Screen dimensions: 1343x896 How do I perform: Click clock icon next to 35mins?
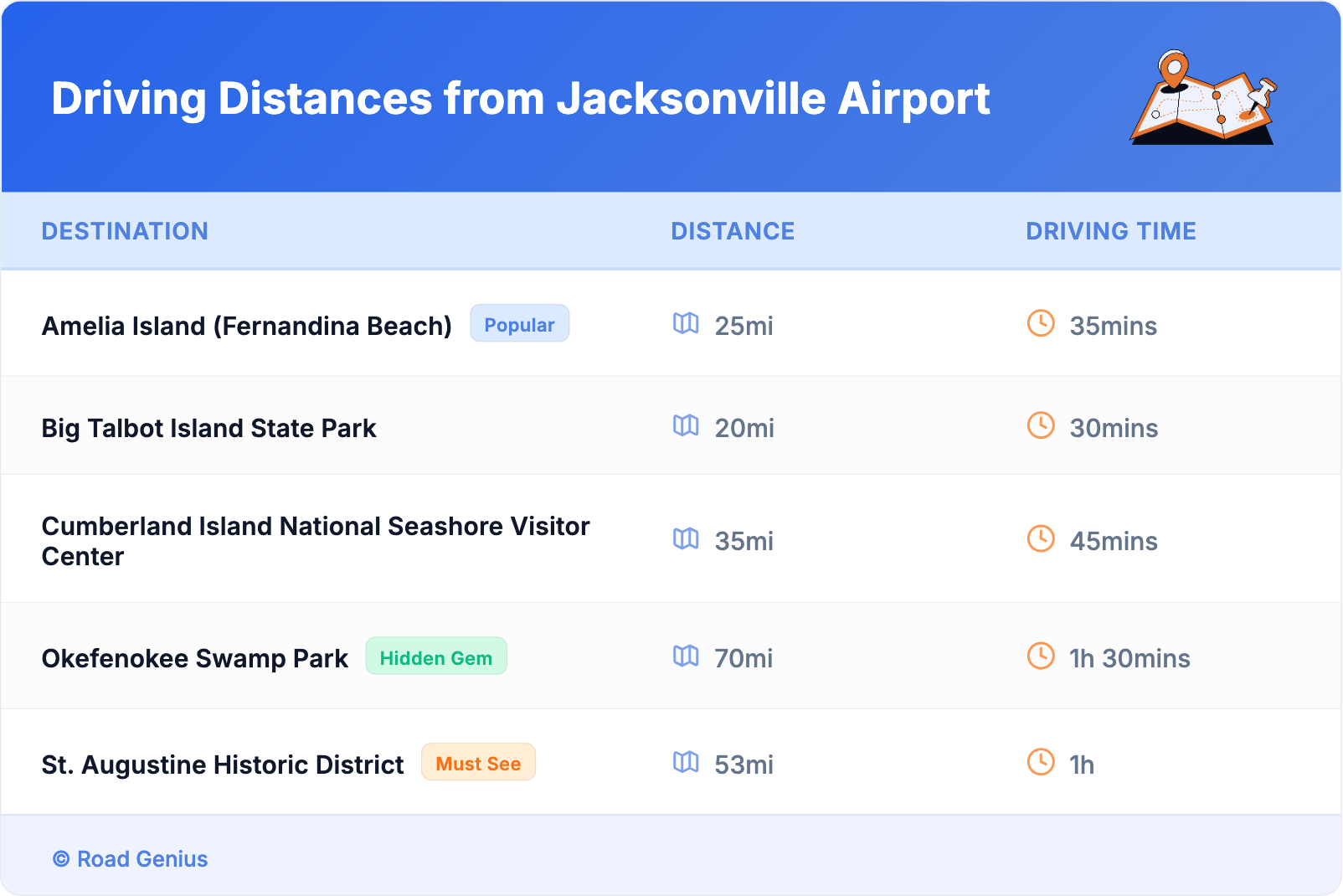click(x=1041, y=323)
